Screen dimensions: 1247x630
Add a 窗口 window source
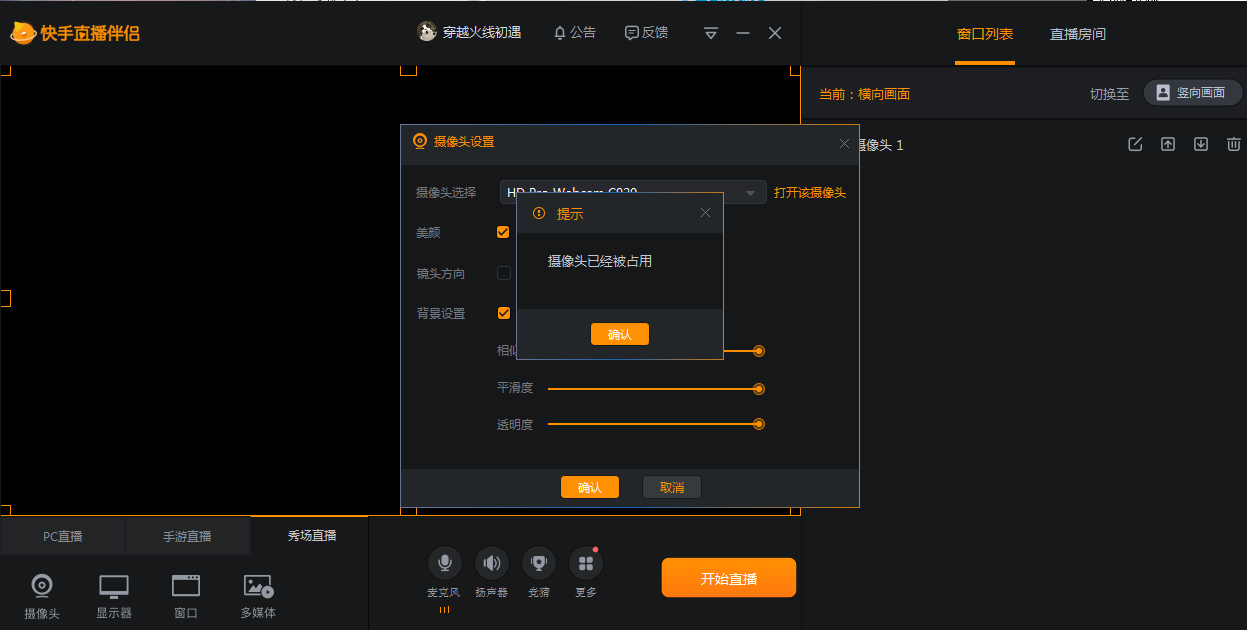click(x=186, y=597)
